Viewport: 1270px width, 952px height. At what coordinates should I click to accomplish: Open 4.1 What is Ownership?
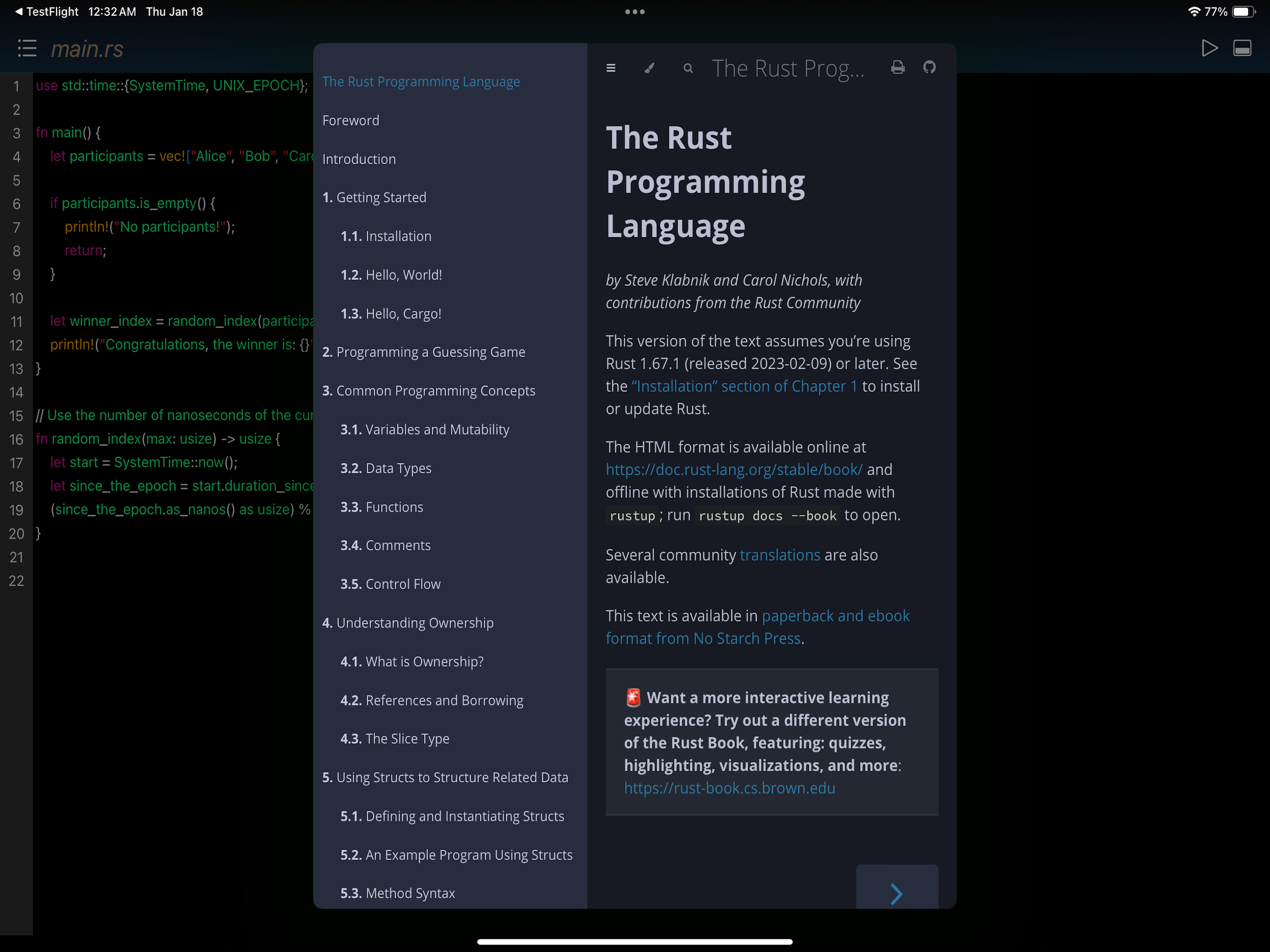(x=412, y=661)
